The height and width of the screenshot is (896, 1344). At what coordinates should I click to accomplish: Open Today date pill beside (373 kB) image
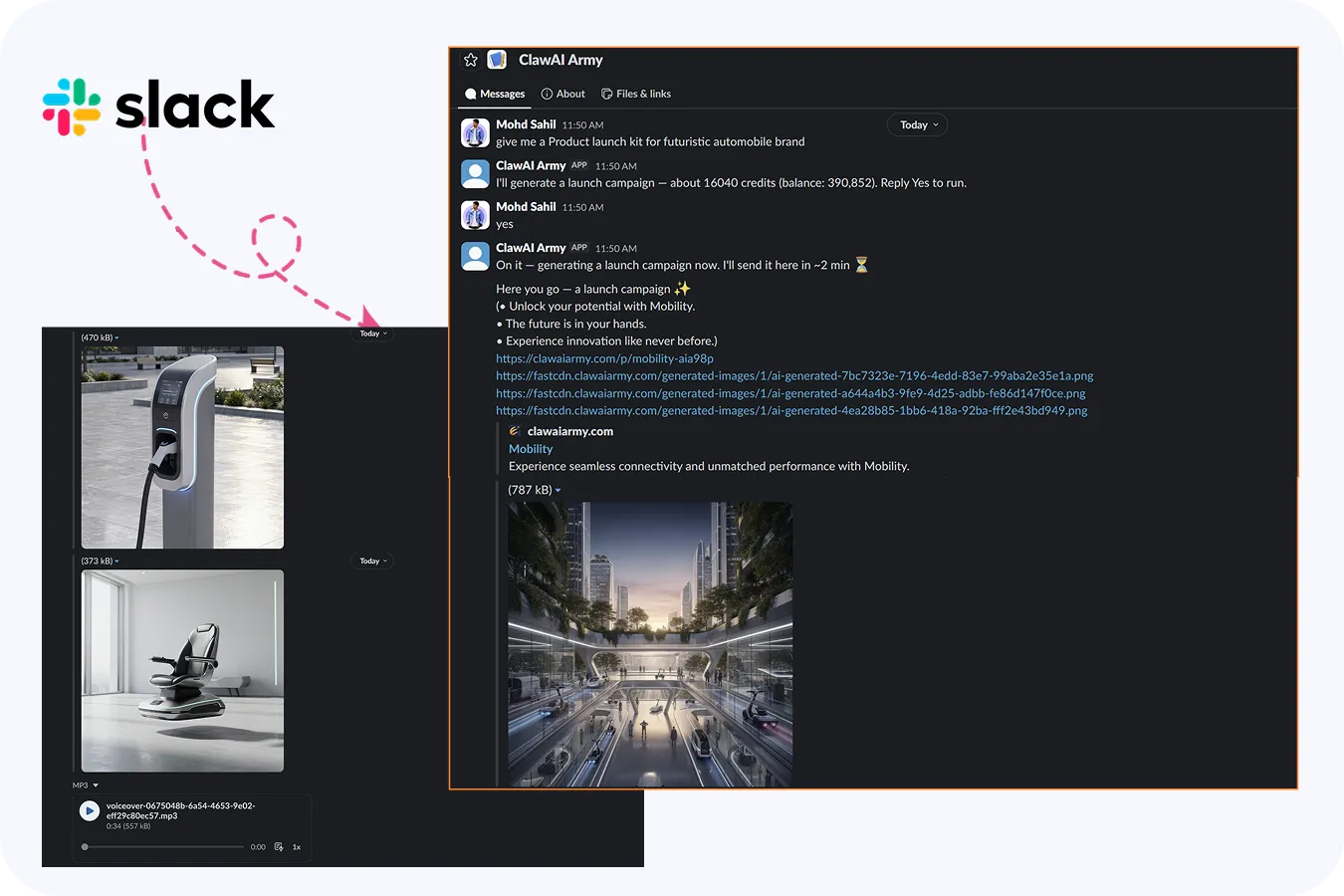coord(373,561)
